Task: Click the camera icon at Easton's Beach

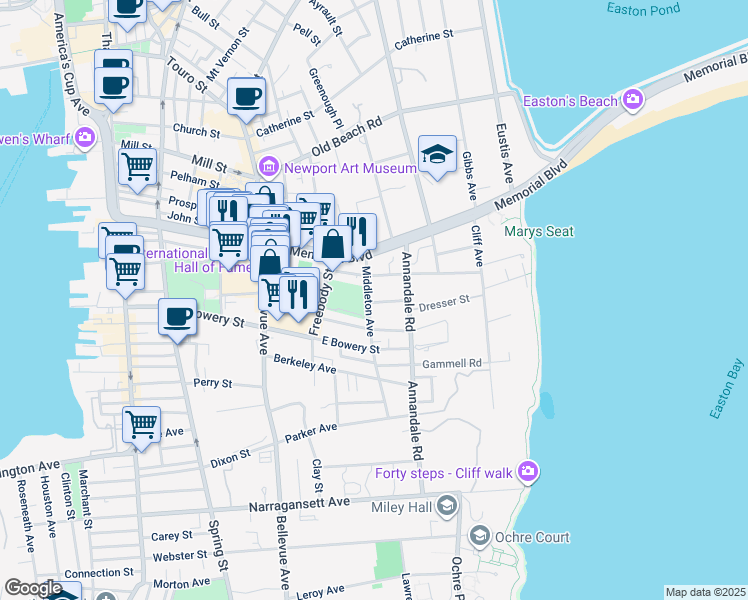Action: pyautogui.click(x=633, y=100)
